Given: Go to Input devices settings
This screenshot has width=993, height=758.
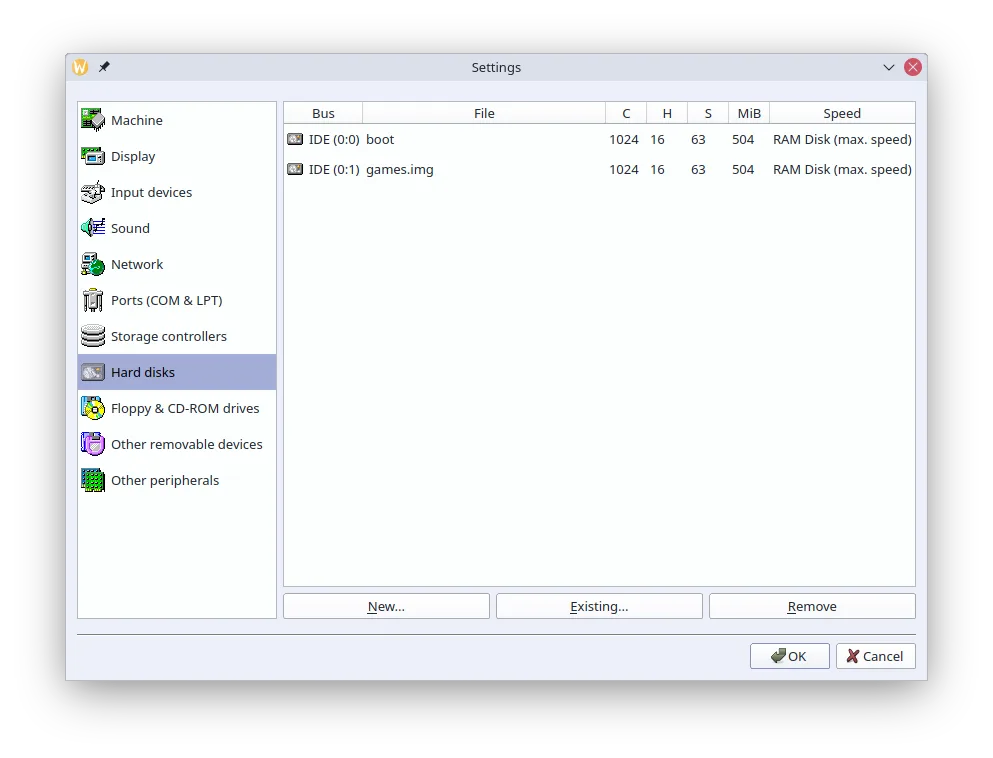Looking at the screenshot, I should tap(177, 192).
